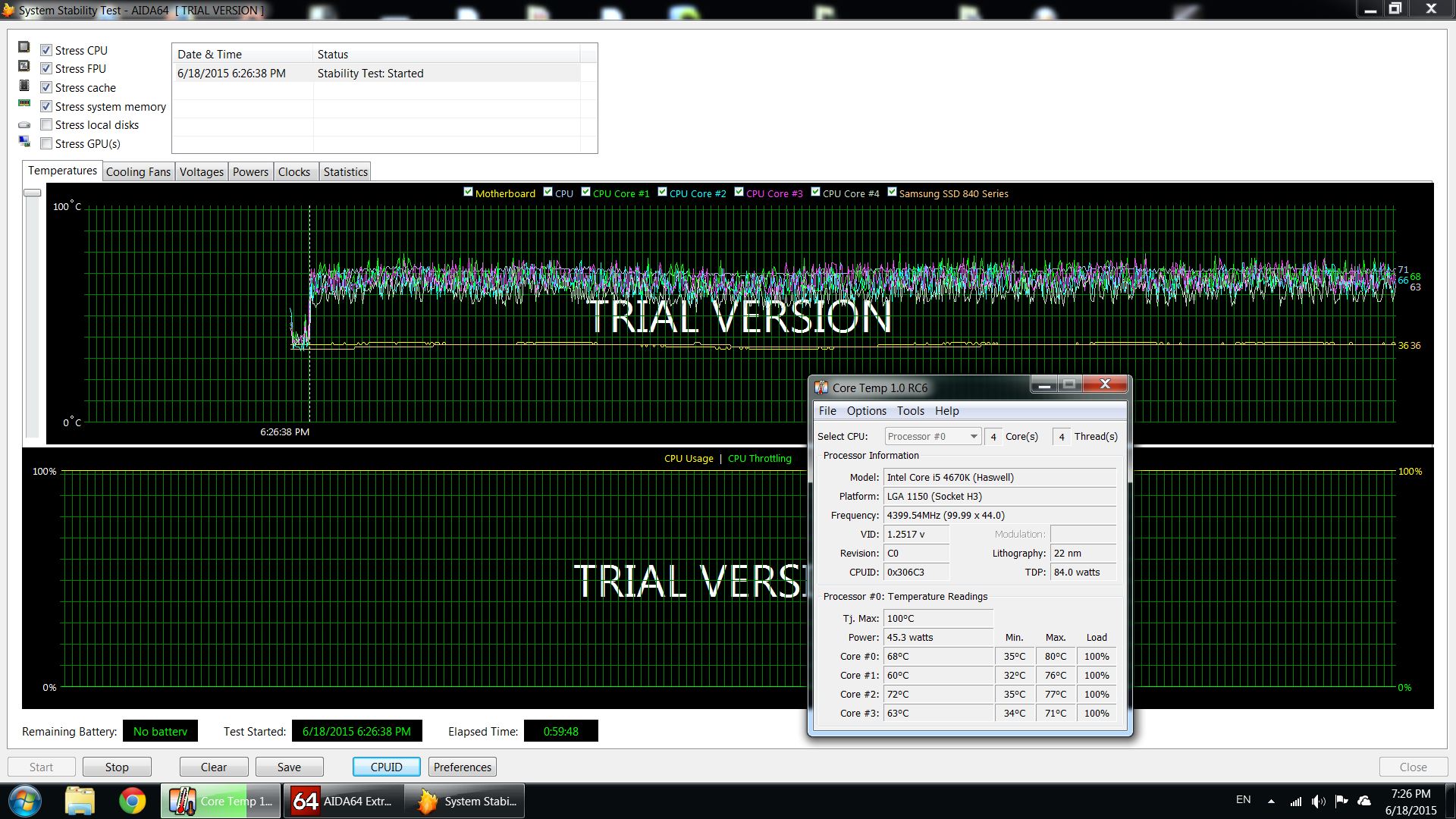
Task: Click the Clear button
Action: pos(214,767)
